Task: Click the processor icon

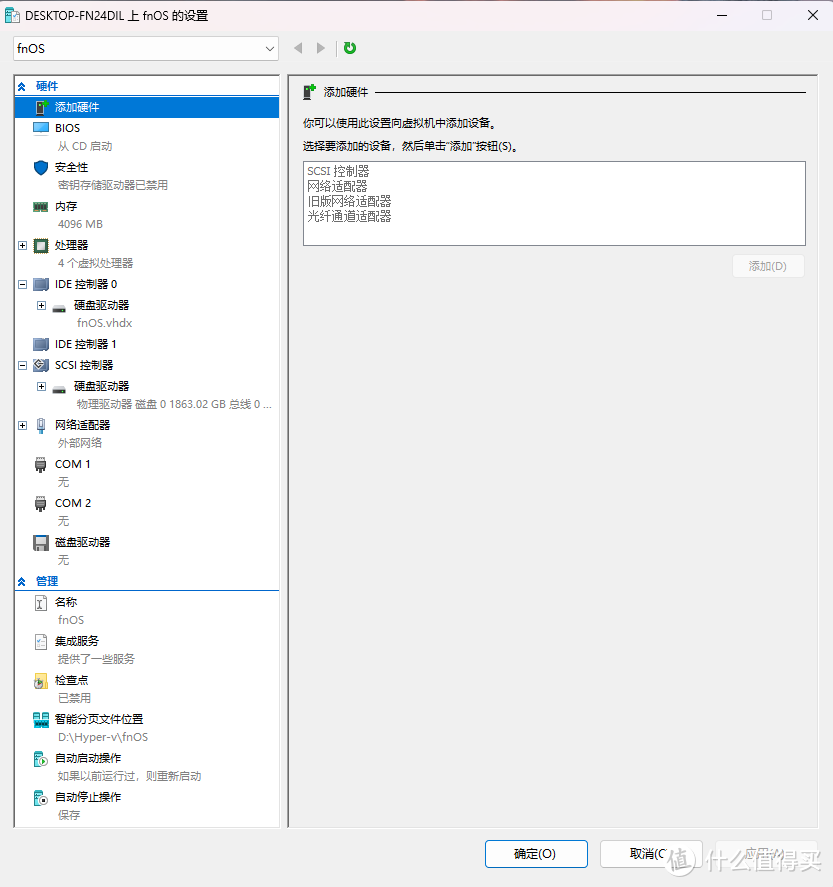Action: coord(41,246)
